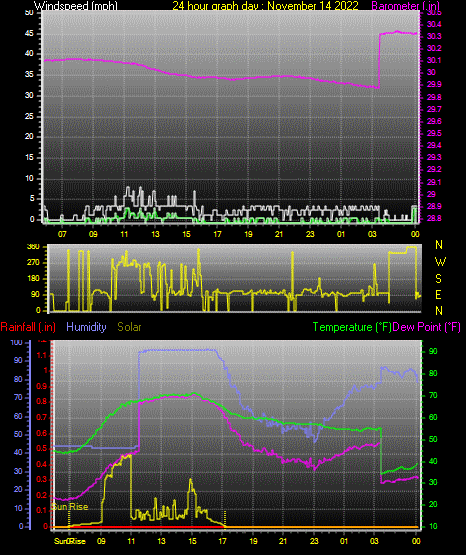Click the '24 hour graph day : November 14 2022' title

(265, 6)
